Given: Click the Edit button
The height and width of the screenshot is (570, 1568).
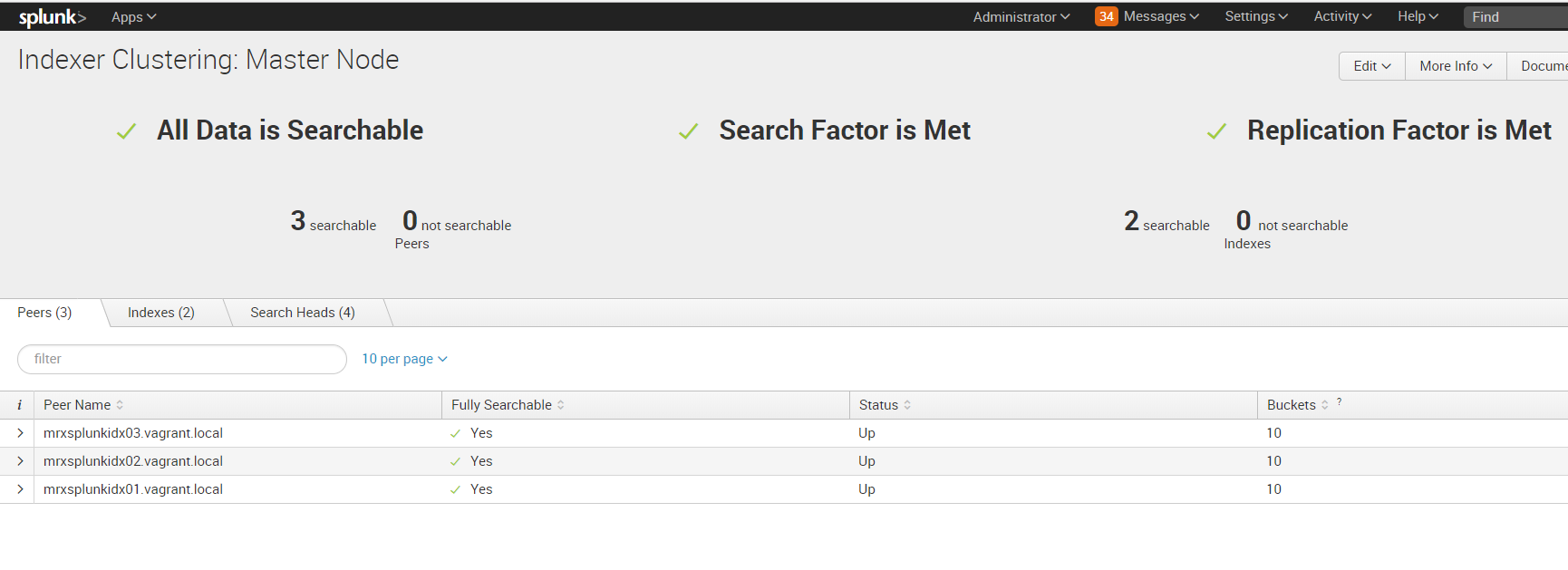Looking at the screenshot, I should (x=1371, y=66).
